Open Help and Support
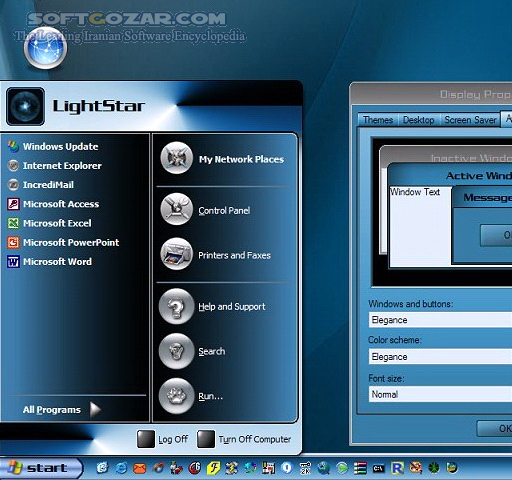 pos(212,306)
